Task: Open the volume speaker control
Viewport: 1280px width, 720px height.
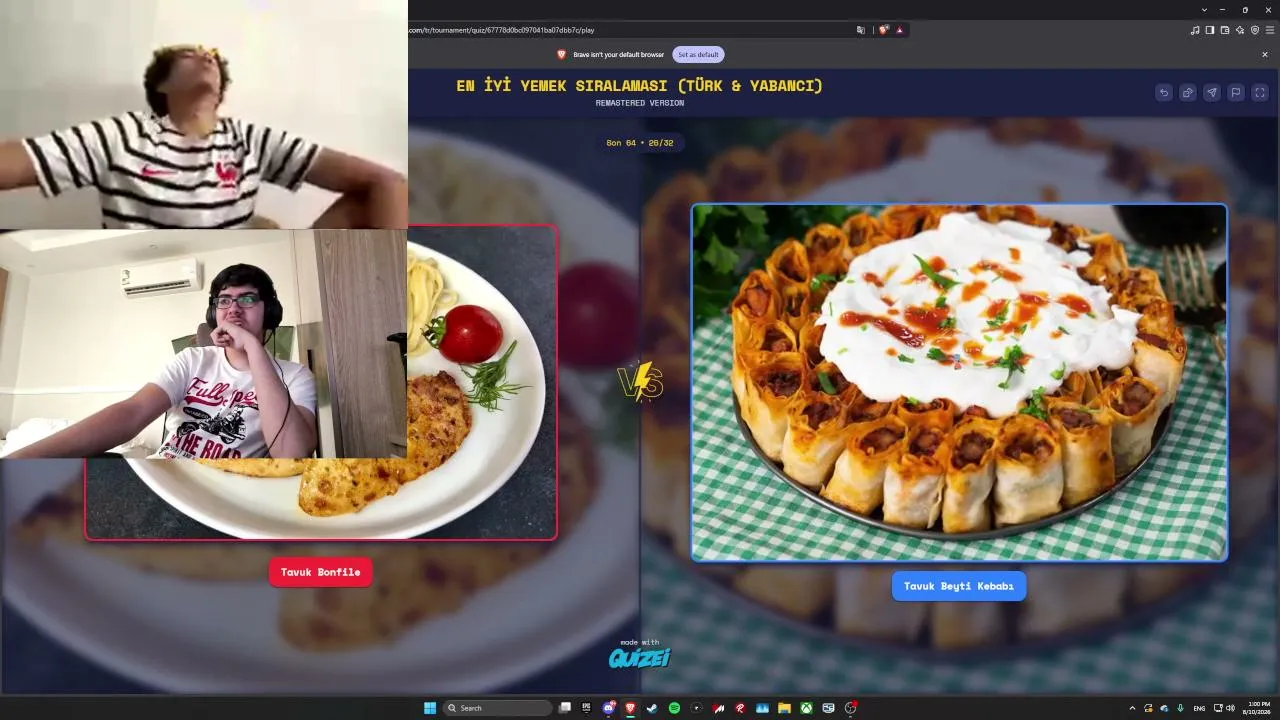Action: click(1230, 708)
